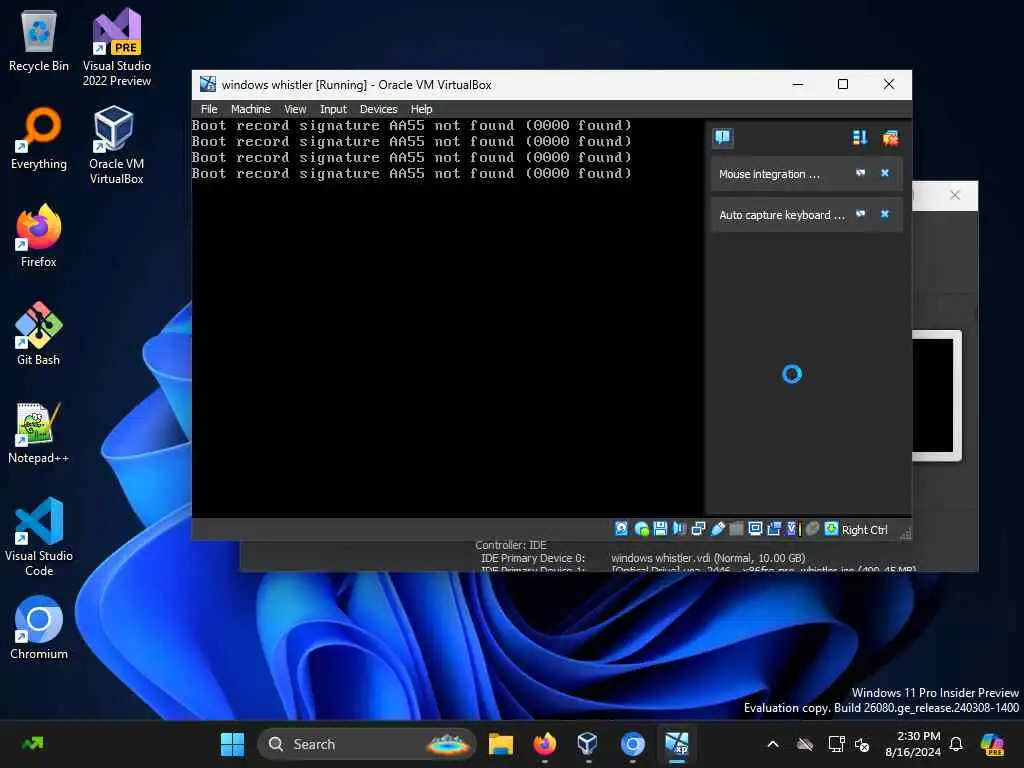Click the floppy disk indicator in VM status bar

(x=660, y=529)
